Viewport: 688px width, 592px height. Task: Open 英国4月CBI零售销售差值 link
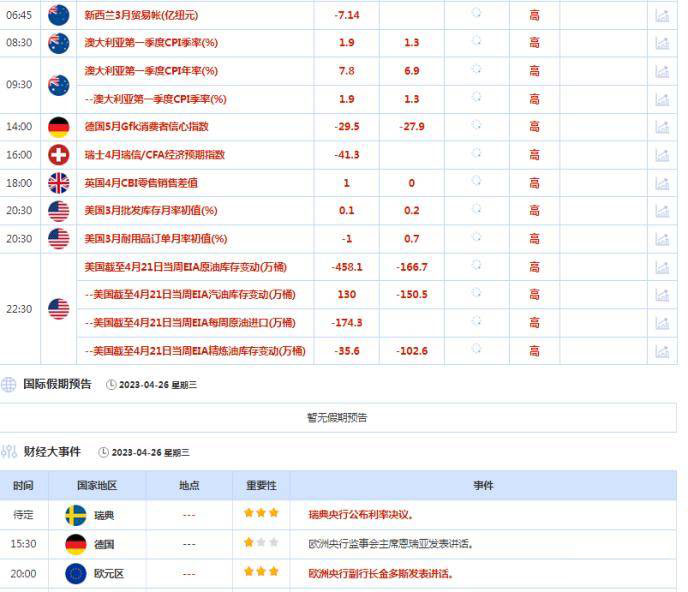141,183
